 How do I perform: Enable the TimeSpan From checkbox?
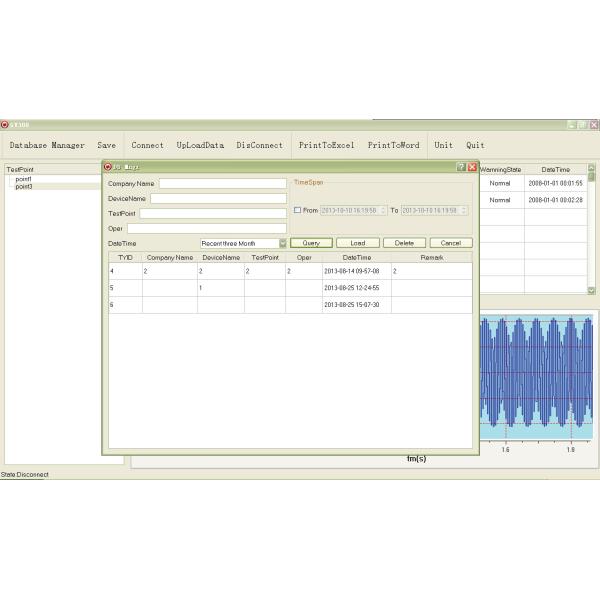click(x=297, y=210)
